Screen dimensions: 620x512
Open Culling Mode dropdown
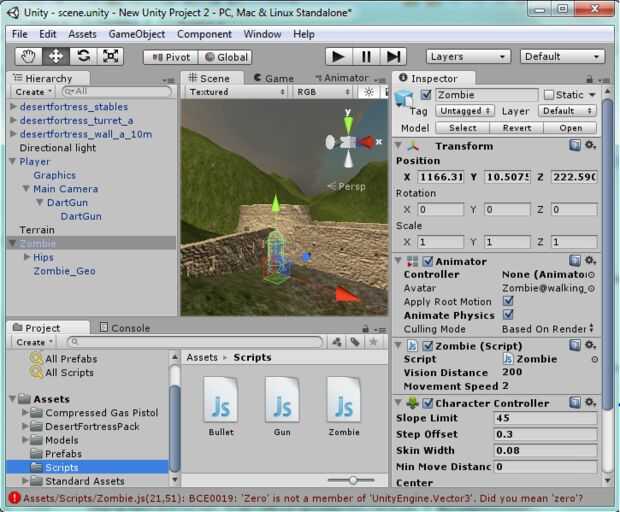click(548, 329)
